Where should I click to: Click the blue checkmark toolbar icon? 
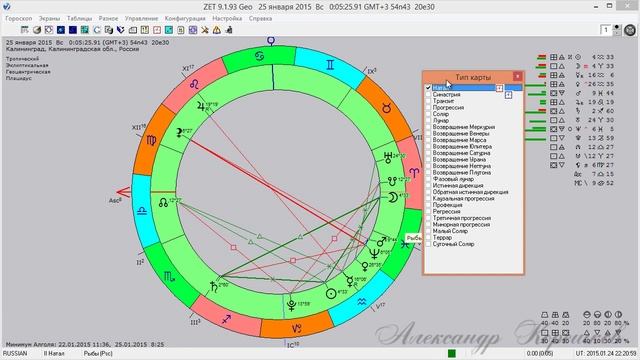(x=120, y=30)
